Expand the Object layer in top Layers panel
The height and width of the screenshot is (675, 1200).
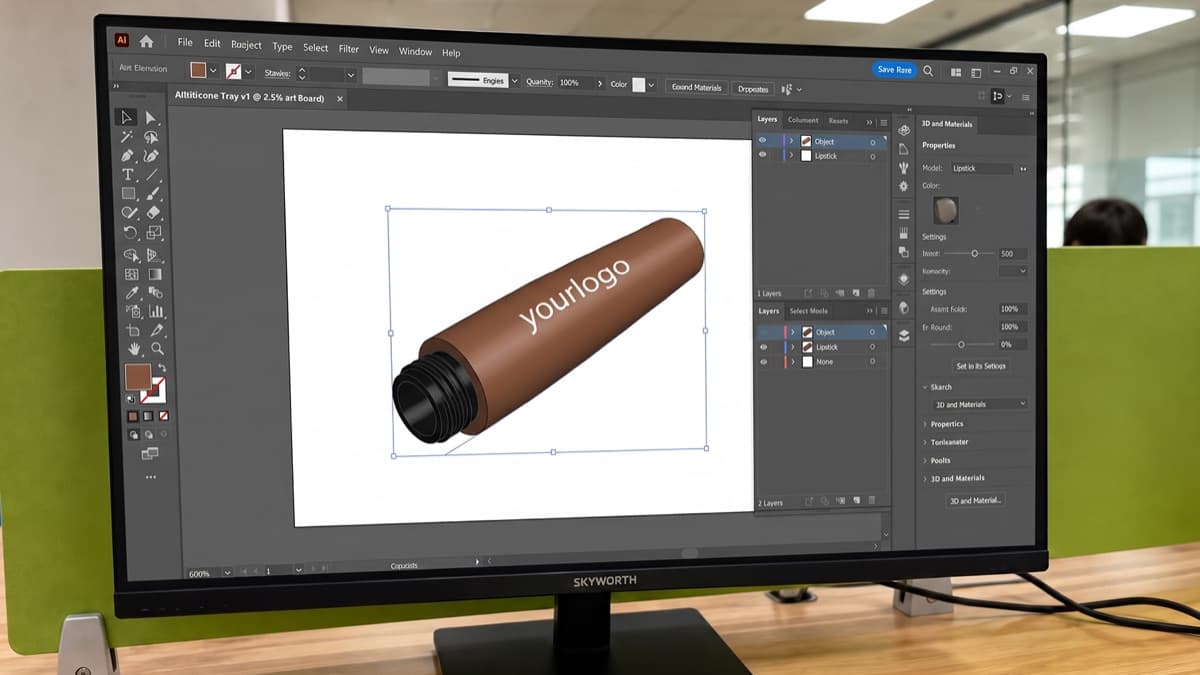pos(792,141)
